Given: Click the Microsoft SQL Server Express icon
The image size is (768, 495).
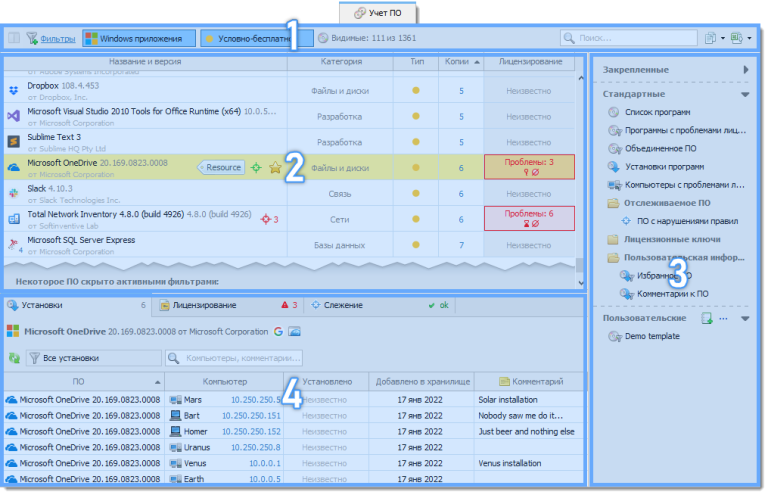Looking at the screenshot, I should click(14, 244).
